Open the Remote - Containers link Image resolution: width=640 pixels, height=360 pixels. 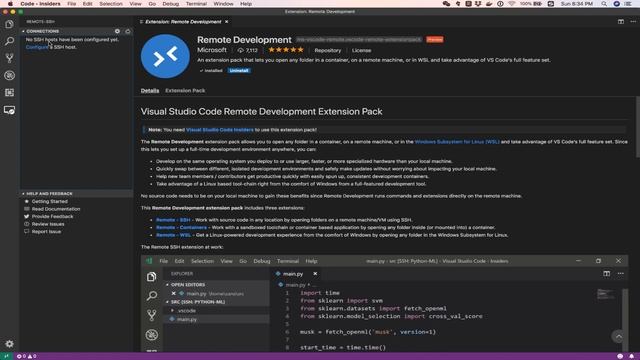(x=182, y=227)
